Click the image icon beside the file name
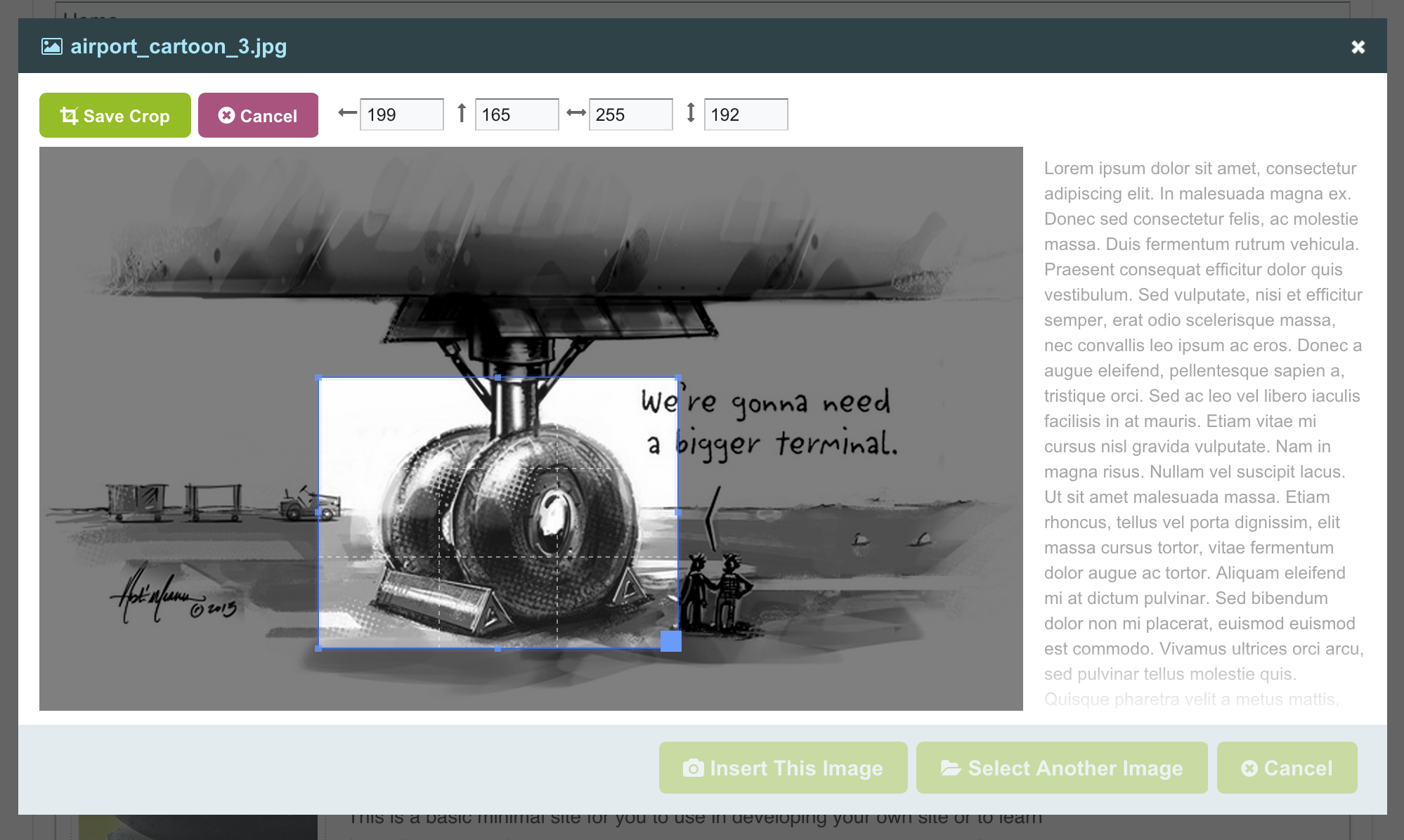 pyautogui.click(x=52, y=46)
